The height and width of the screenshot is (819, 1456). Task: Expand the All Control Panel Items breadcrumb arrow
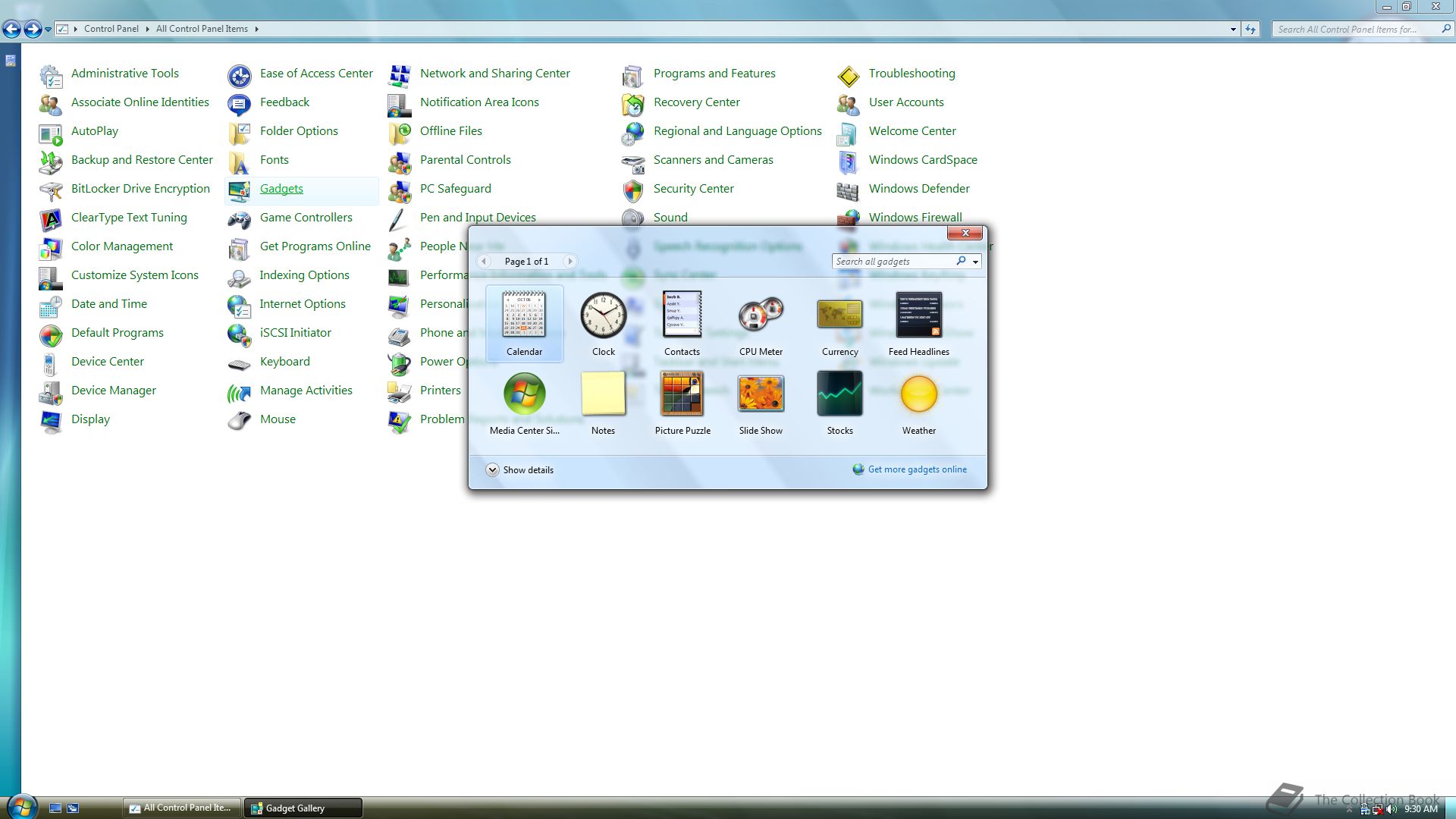pos(256,29)
